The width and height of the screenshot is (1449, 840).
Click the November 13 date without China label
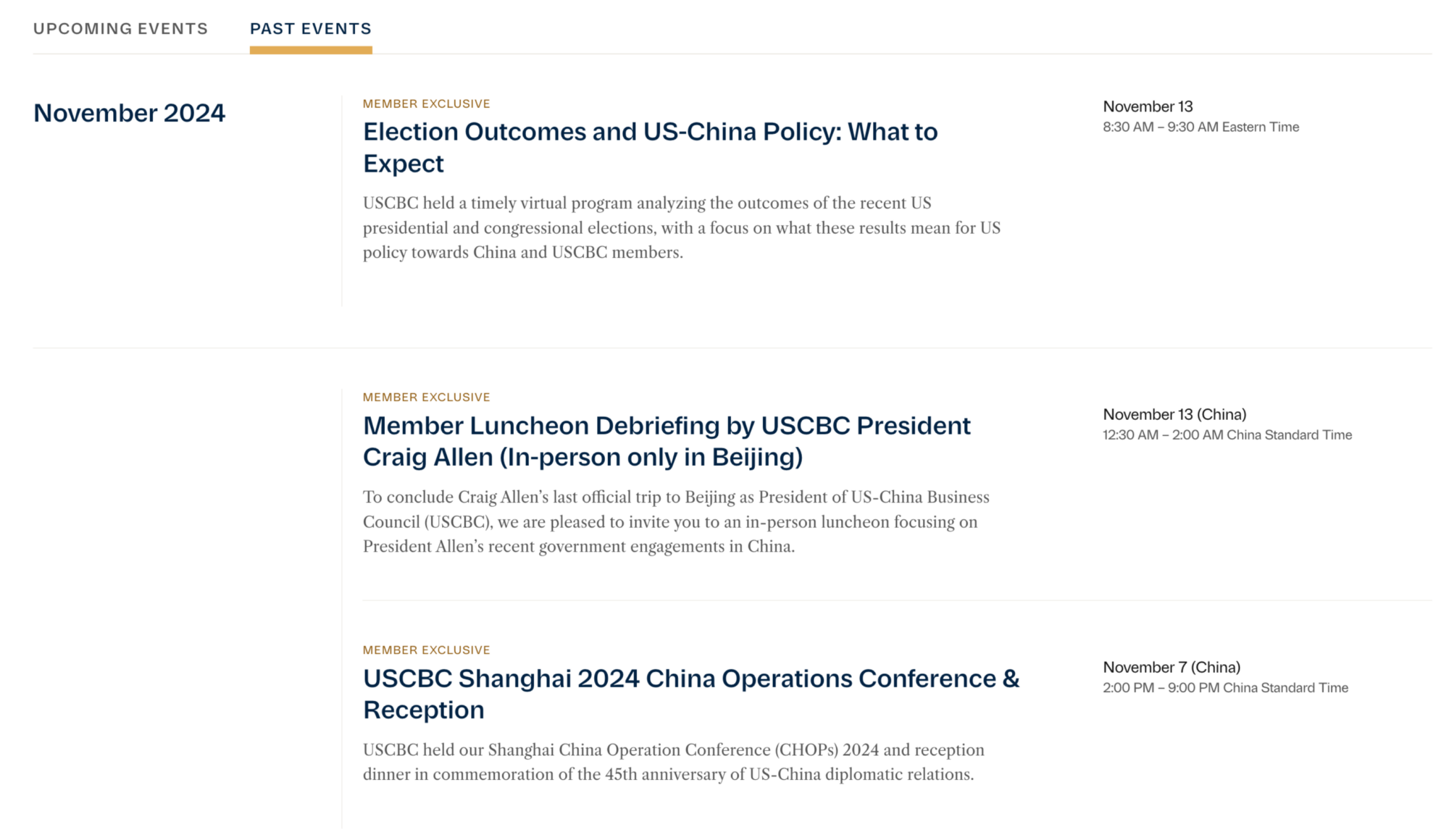click(1148, 106)
